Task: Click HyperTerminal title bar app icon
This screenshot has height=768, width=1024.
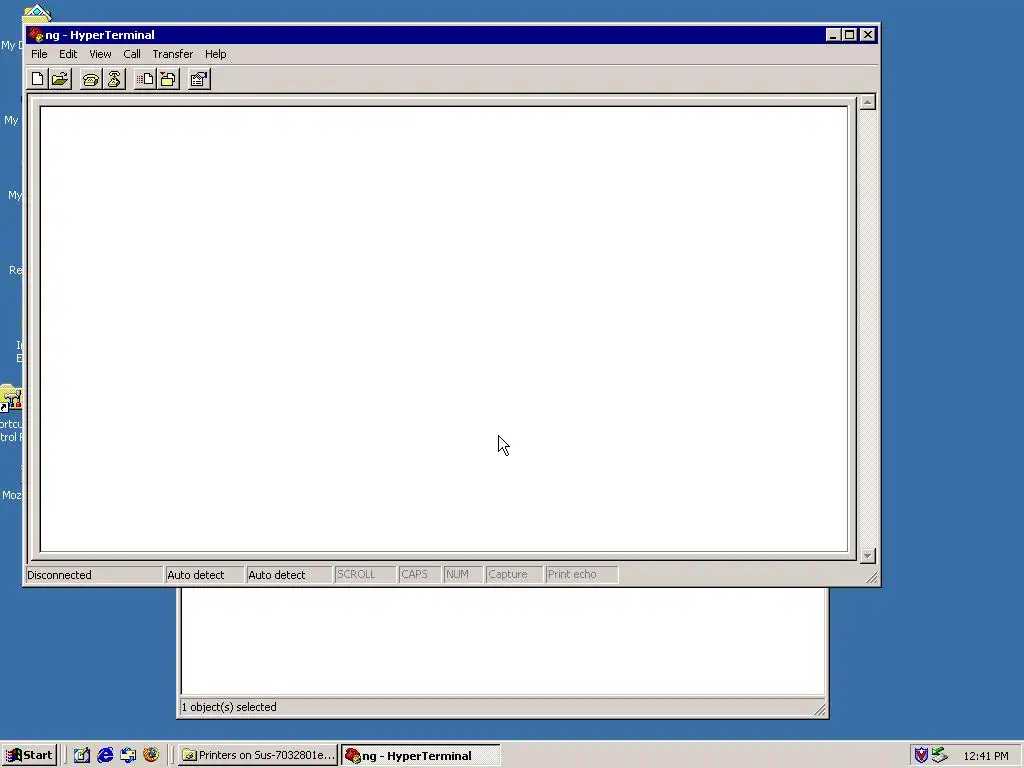Action: pos(36,35)
